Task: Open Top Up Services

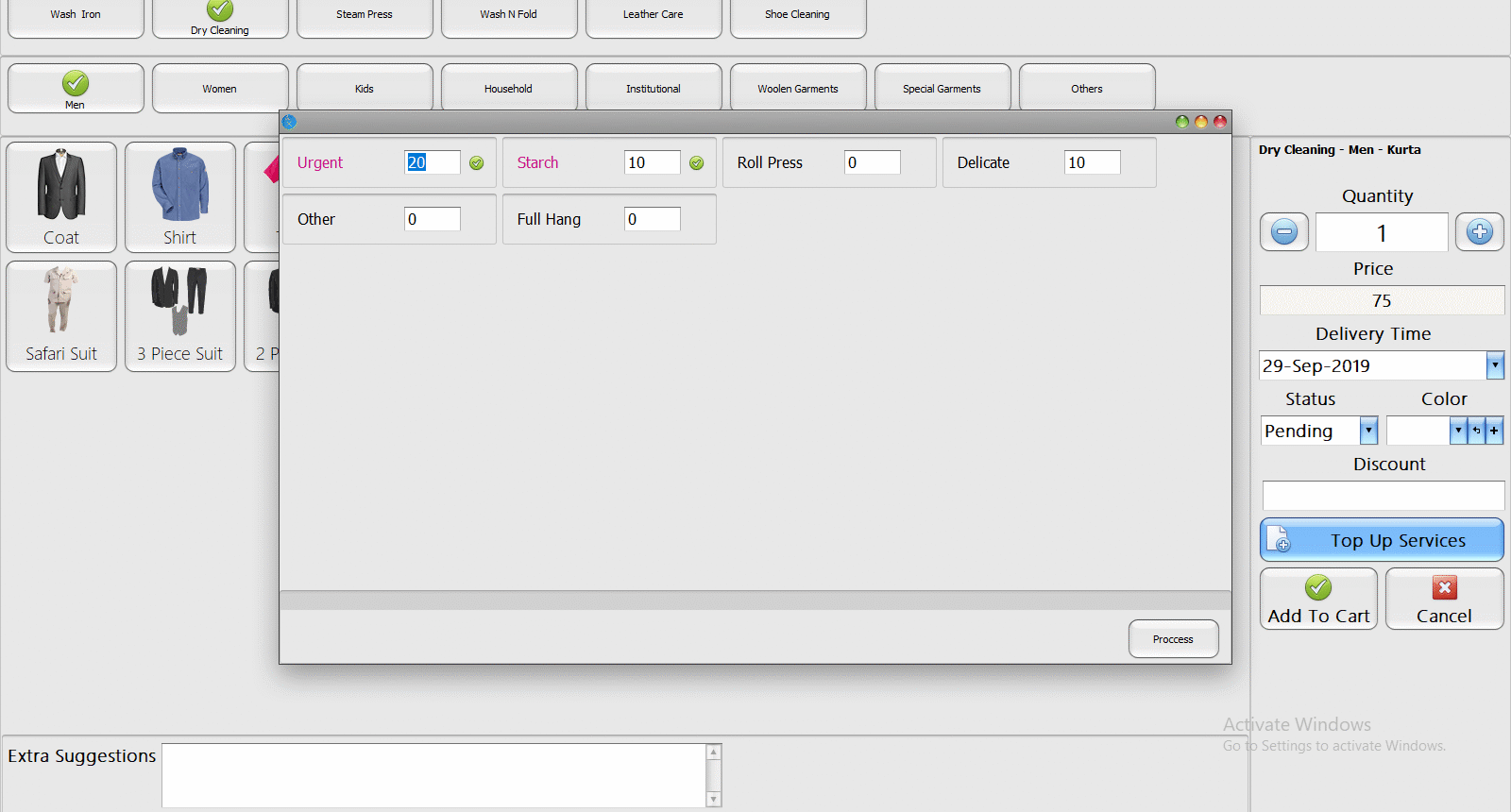Action: point(1382,540)
